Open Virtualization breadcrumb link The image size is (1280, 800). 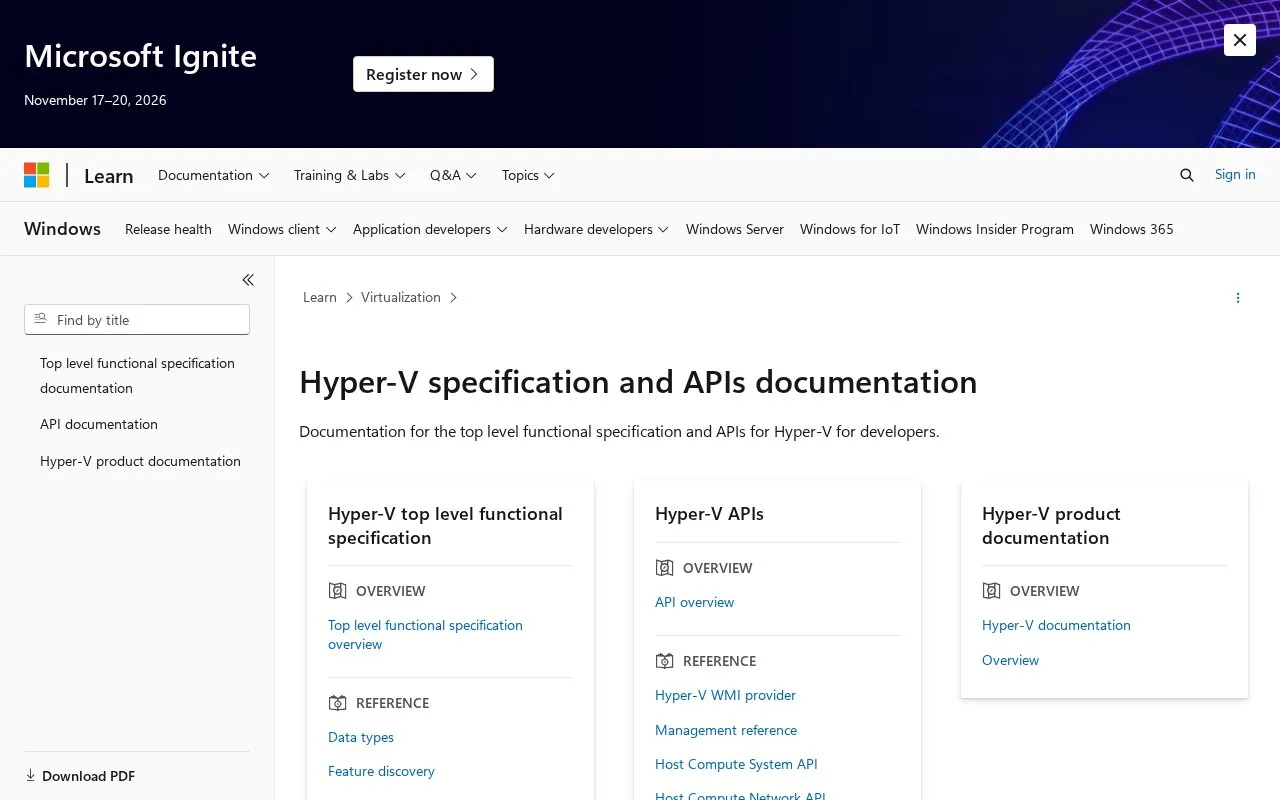(401, 297)
